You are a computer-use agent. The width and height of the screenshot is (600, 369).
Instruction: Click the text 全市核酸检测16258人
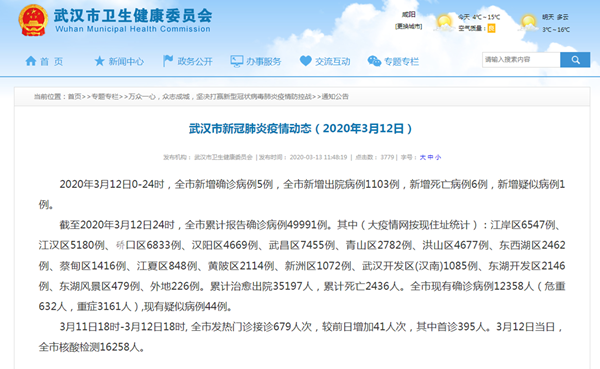click(x=88, y=347)
